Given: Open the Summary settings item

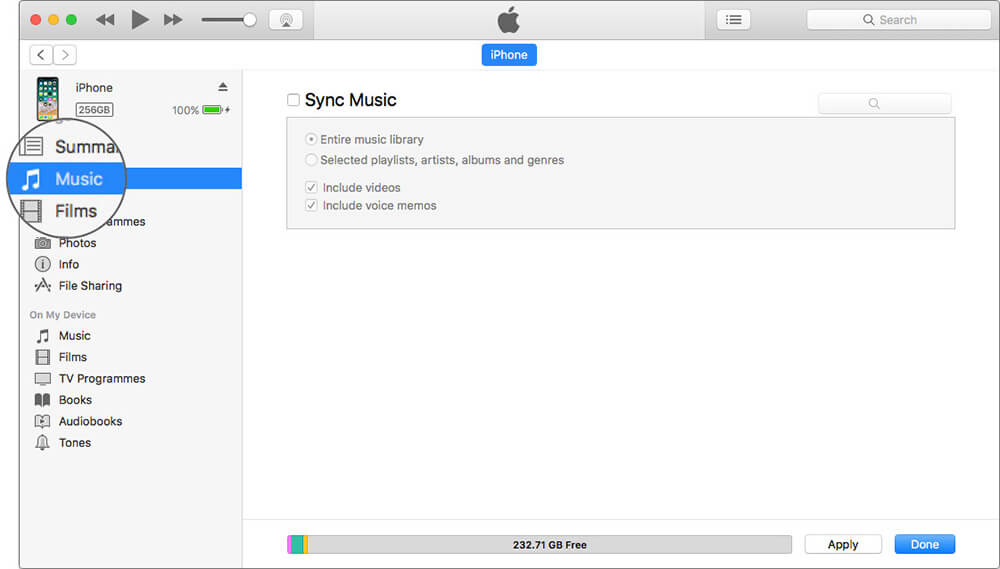Looking at the screenshot, I should tap(87, 147).
